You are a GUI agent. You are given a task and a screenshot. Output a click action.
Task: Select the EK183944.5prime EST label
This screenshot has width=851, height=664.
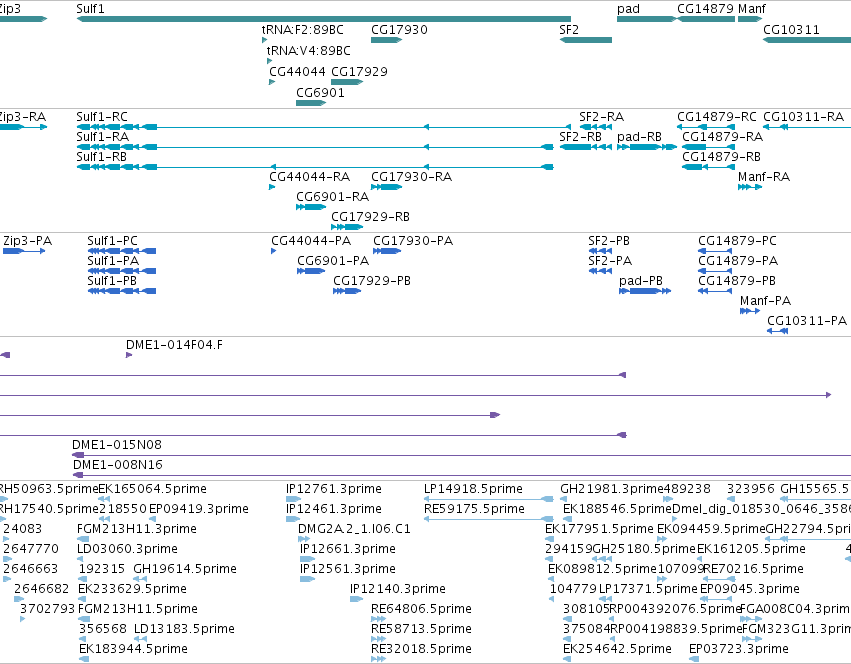(134, 649)
